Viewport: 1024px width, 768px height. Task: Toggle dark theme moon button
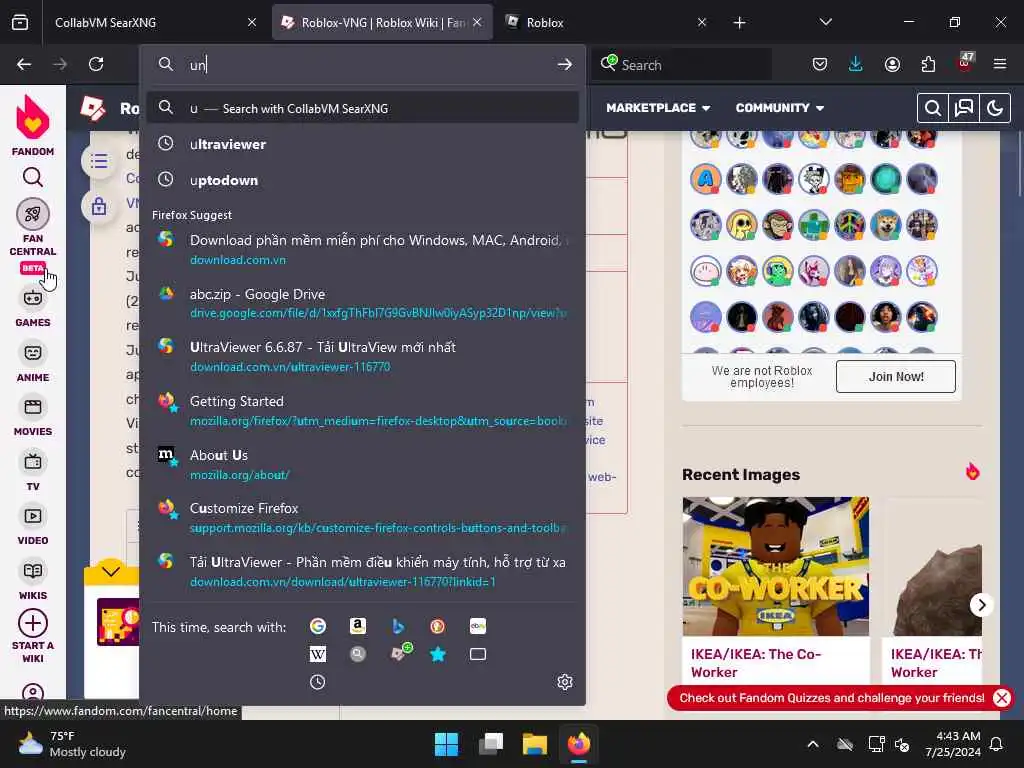coord(995,108)
